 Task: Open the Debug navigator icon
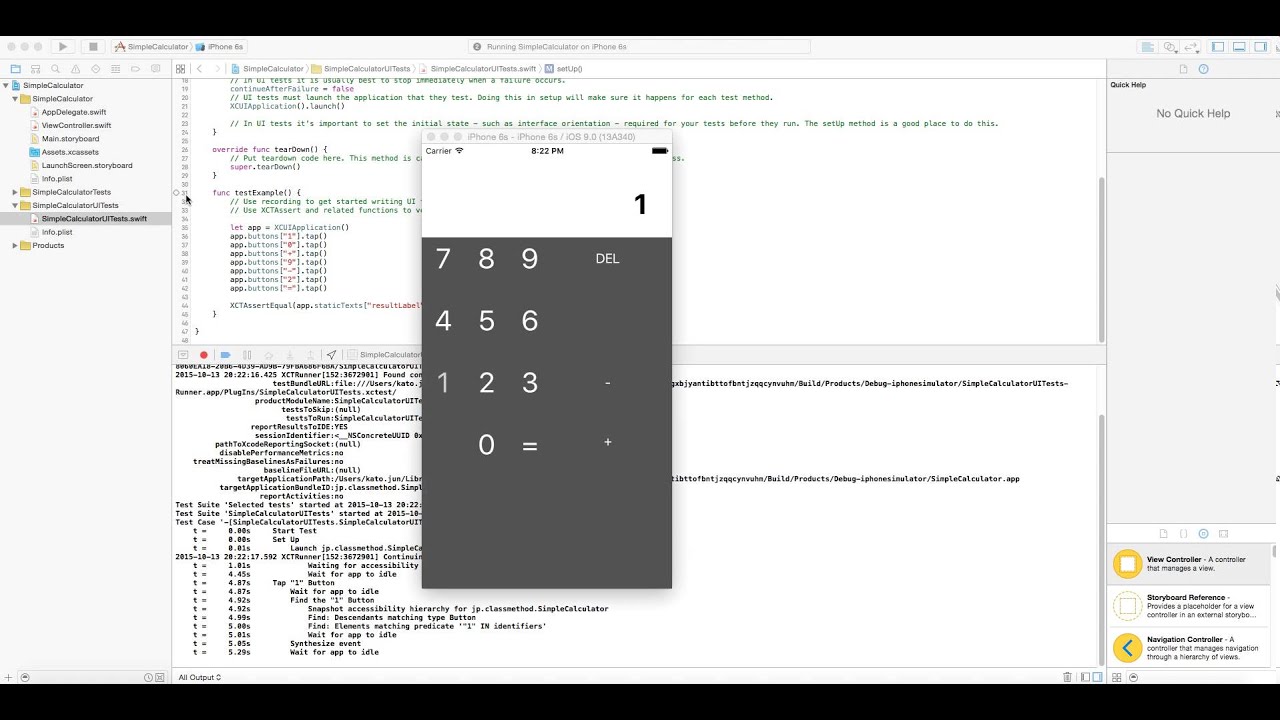pyautogui.click(x=116, y=69)
